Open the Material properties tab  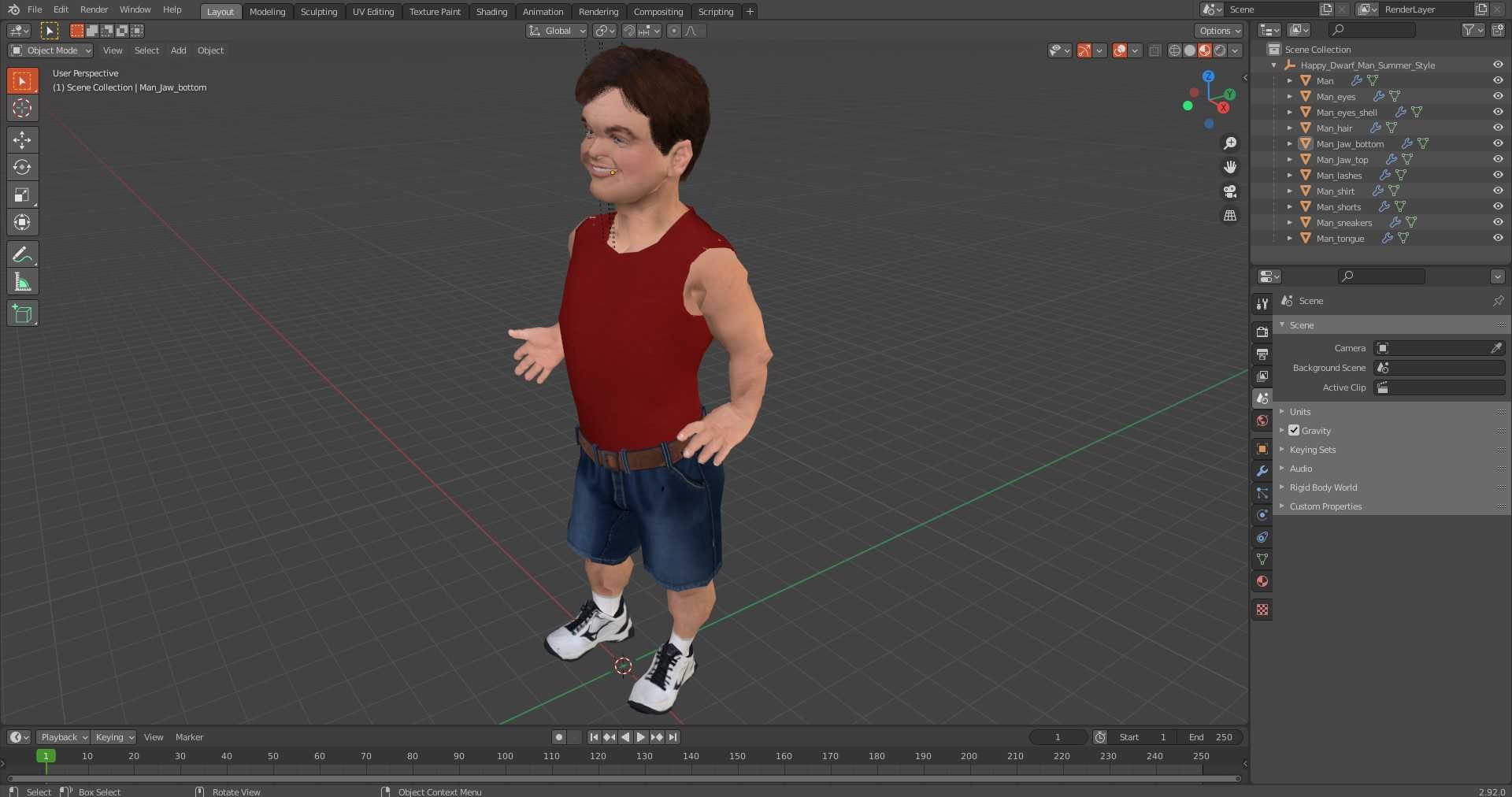1262,581
